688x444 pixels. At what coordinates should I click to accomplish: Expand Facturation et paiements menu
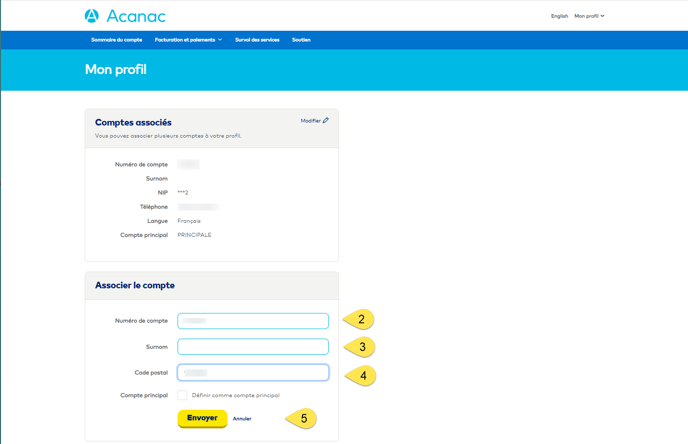click(x=188, y=40)
